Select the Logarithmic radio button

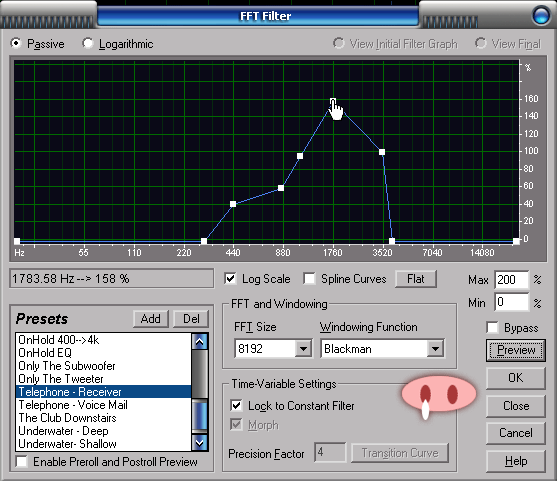click(87, 43)
